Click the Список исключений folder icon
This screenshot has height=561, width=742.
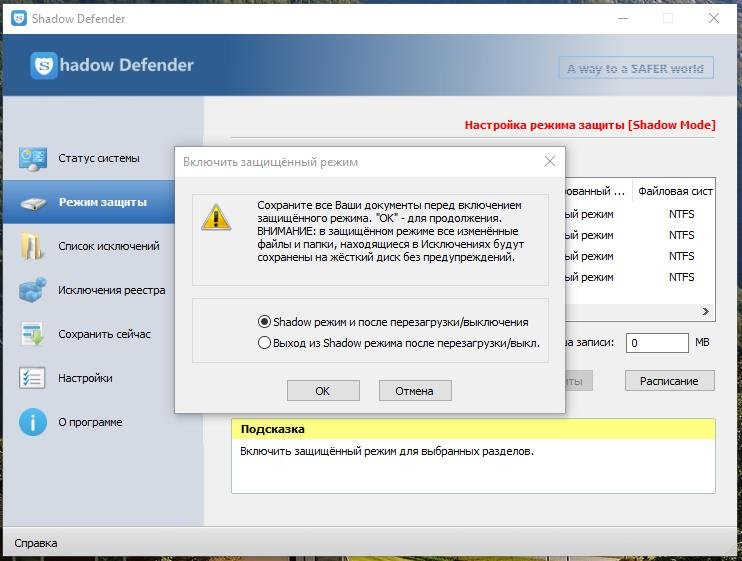click(32, 246)
